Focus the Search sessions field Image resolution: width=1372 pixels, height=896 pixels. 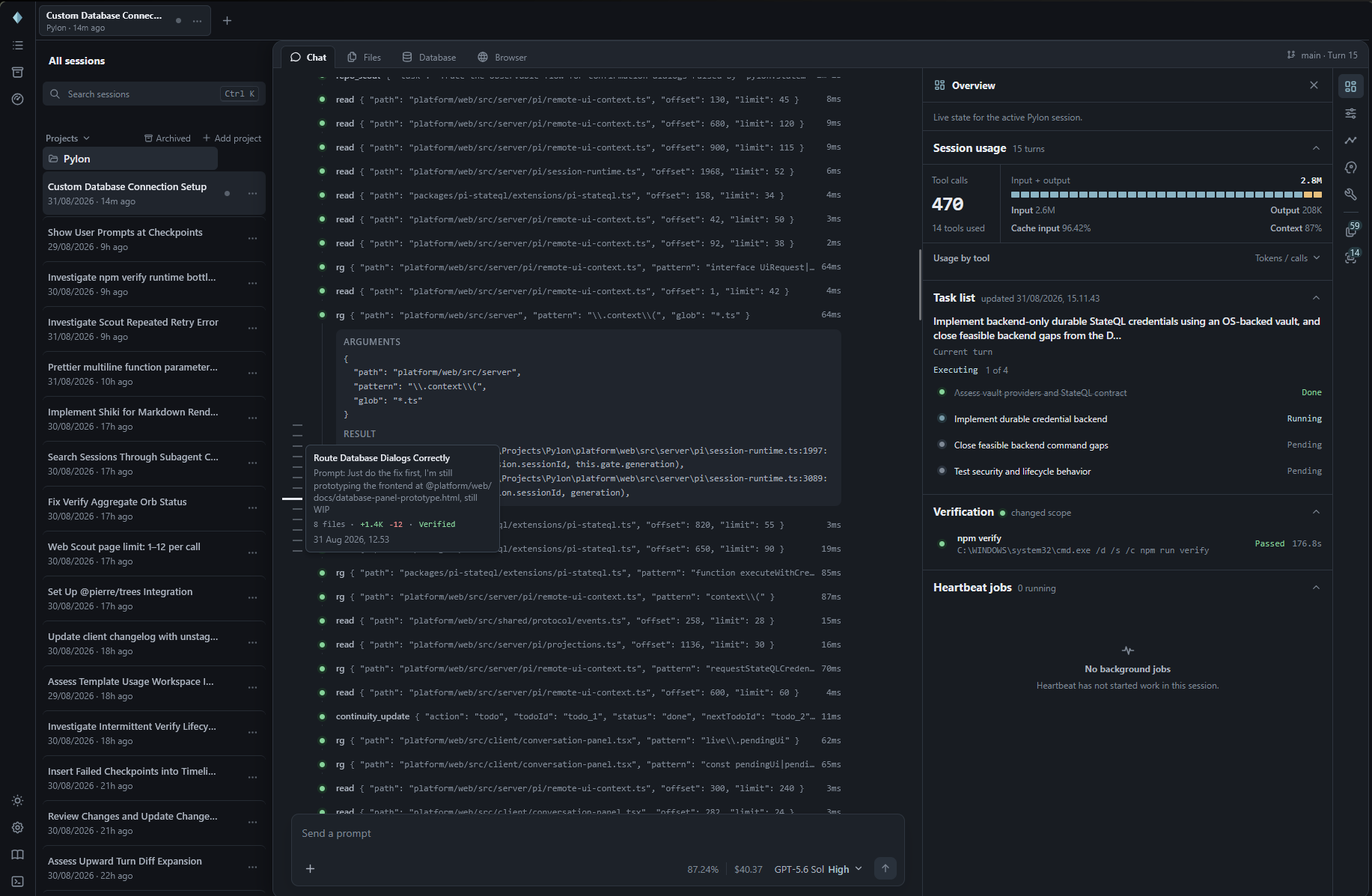pos(154,94)
